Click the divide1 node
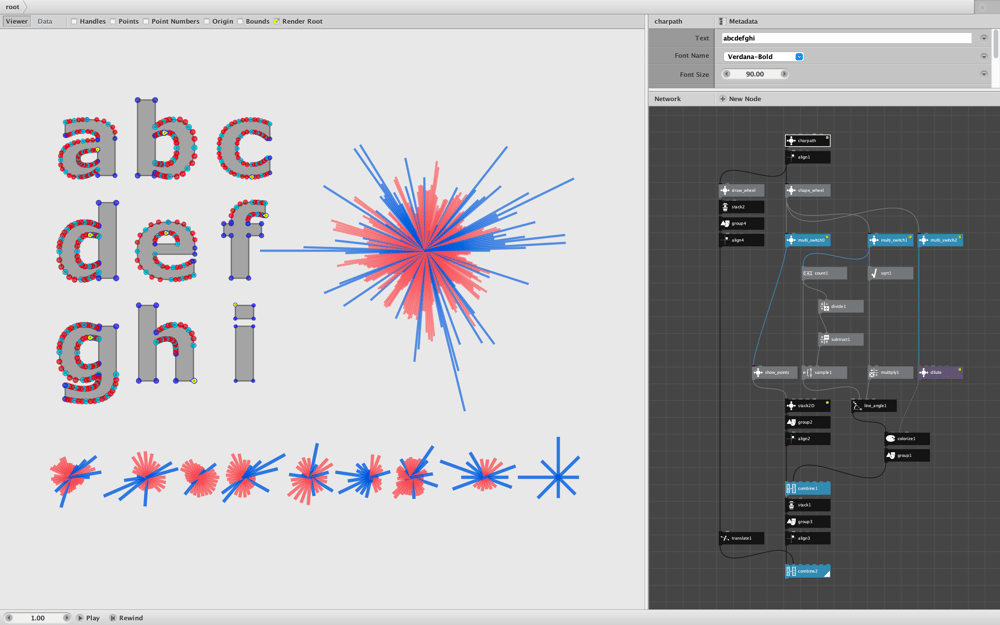Image resolution: width=1000 pixels, height=625 pixels. point(841,306)
